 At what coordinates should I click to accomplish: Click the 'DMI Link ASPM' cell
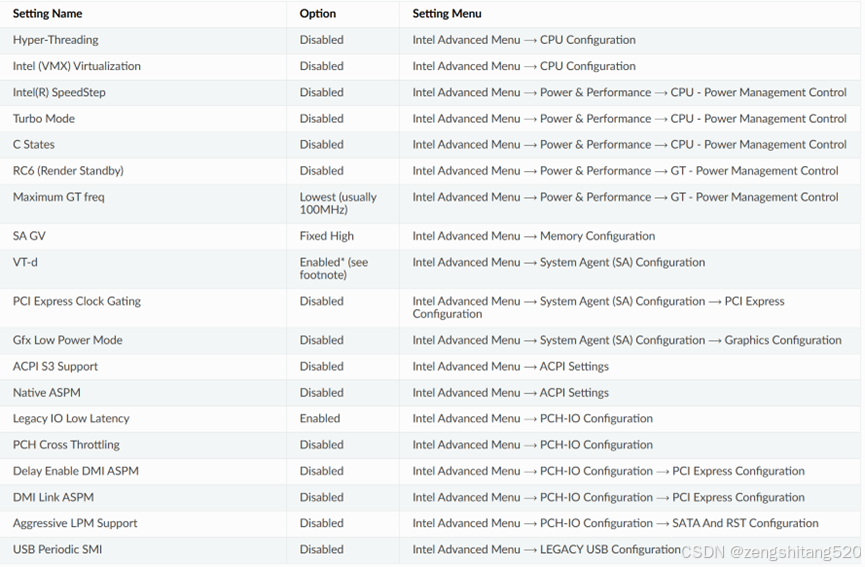[x=54, y=498]
